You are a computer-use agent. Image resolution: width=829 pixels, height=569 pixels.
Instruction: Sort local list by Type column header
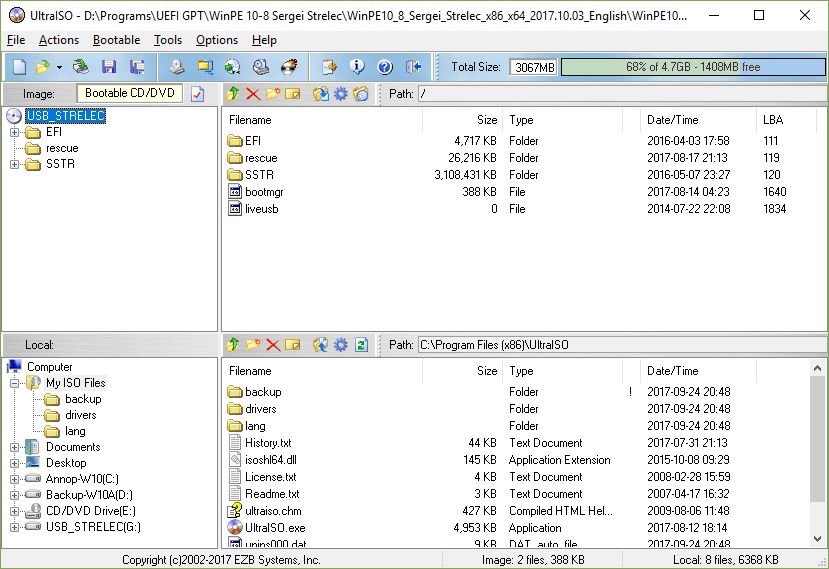564,371
